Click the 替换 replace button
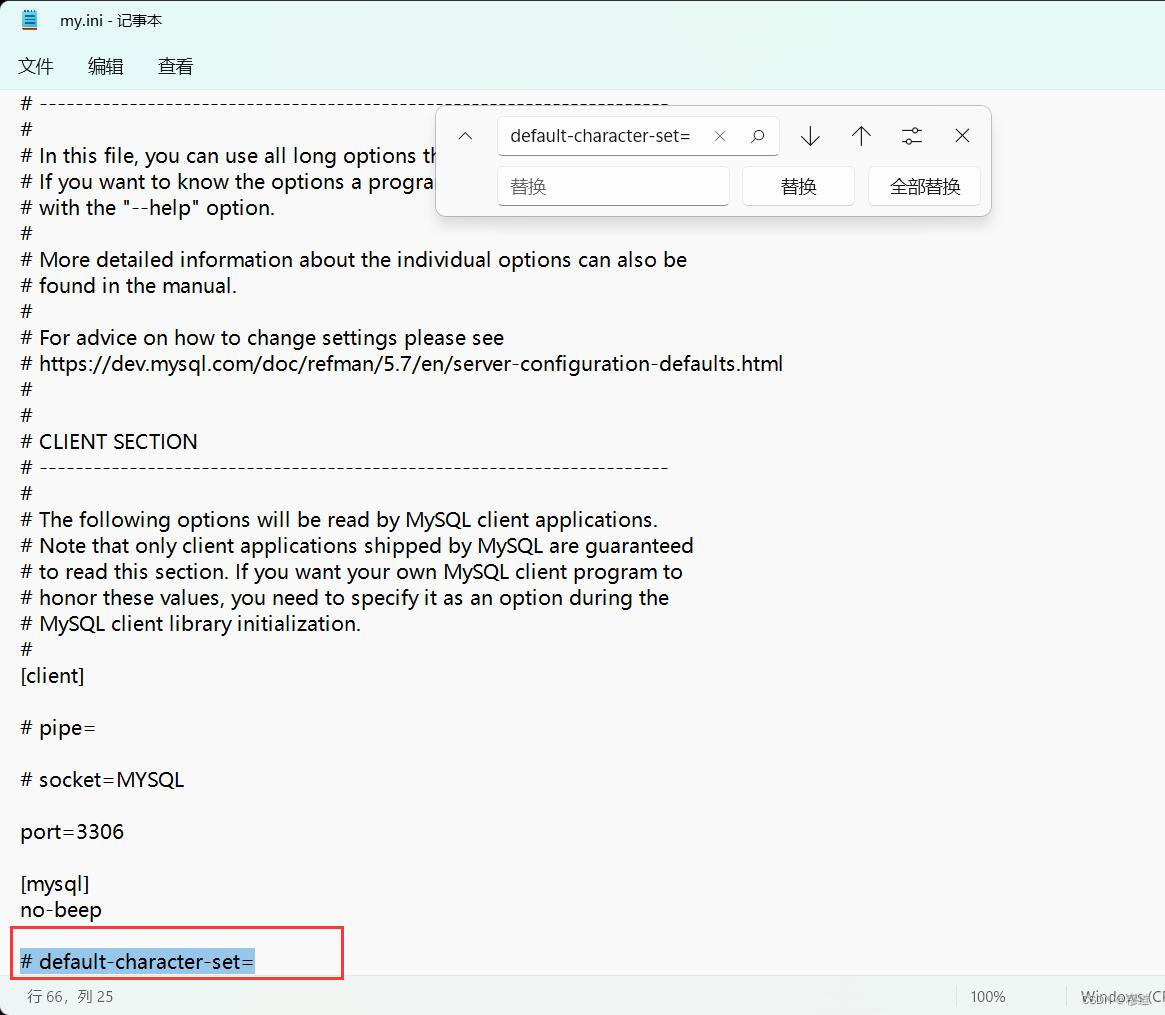 coord(798,186)
